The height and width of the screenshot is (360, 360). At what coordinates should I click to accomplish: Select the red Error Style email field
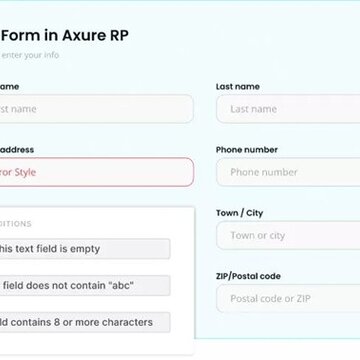click(x=97, y=172)
